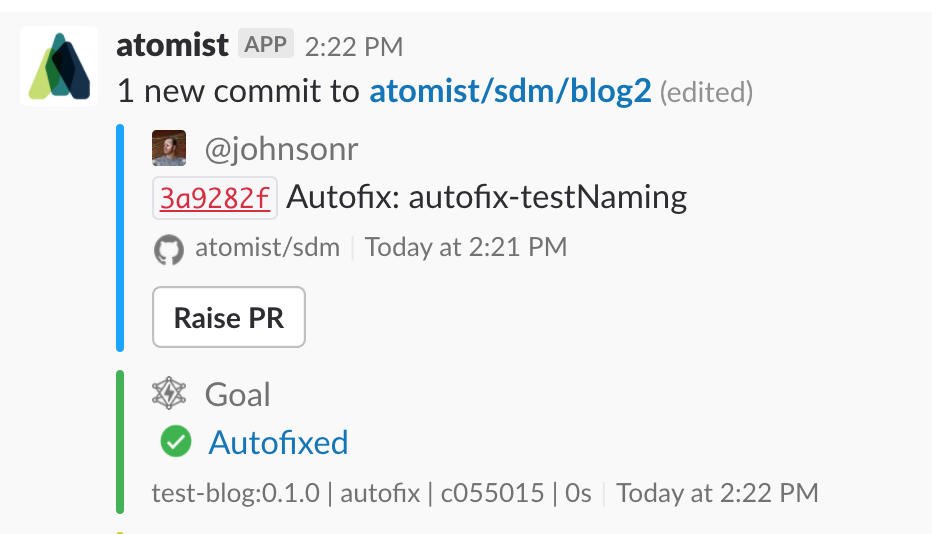The height and width of the screenshot is (534, 932).
Task: Click the GitHub octocat icon
Action: pyautogui.click(x=169, y=249)
